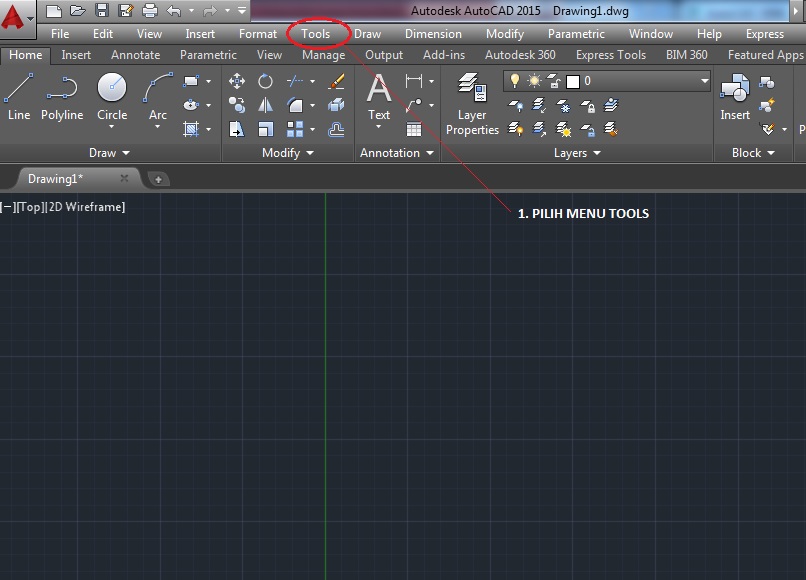Select the Line tool
This screenshot has height=580, width=806.
coord(19,97)
